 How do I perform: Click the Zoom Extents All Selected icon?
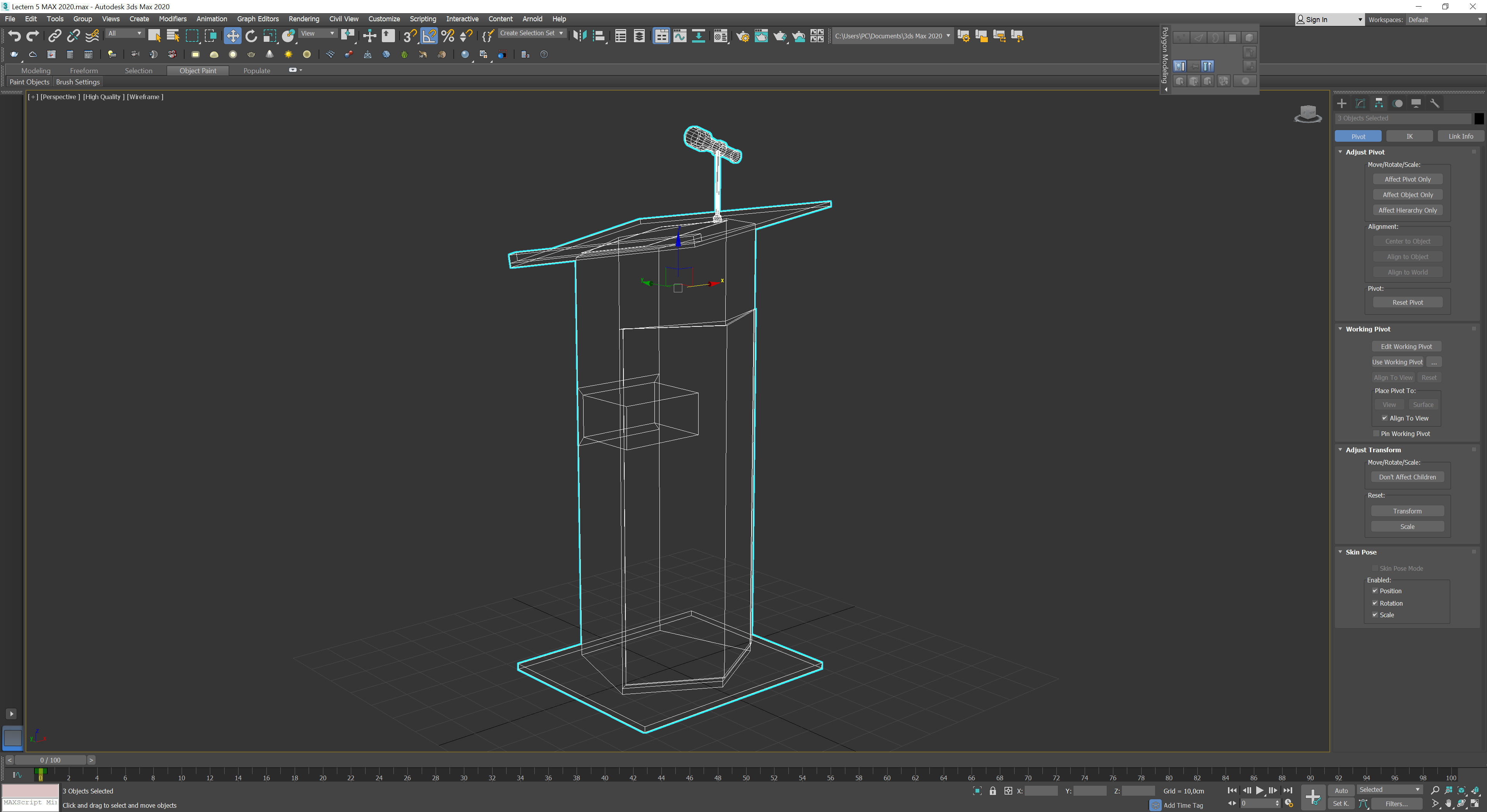point(1475,790)
